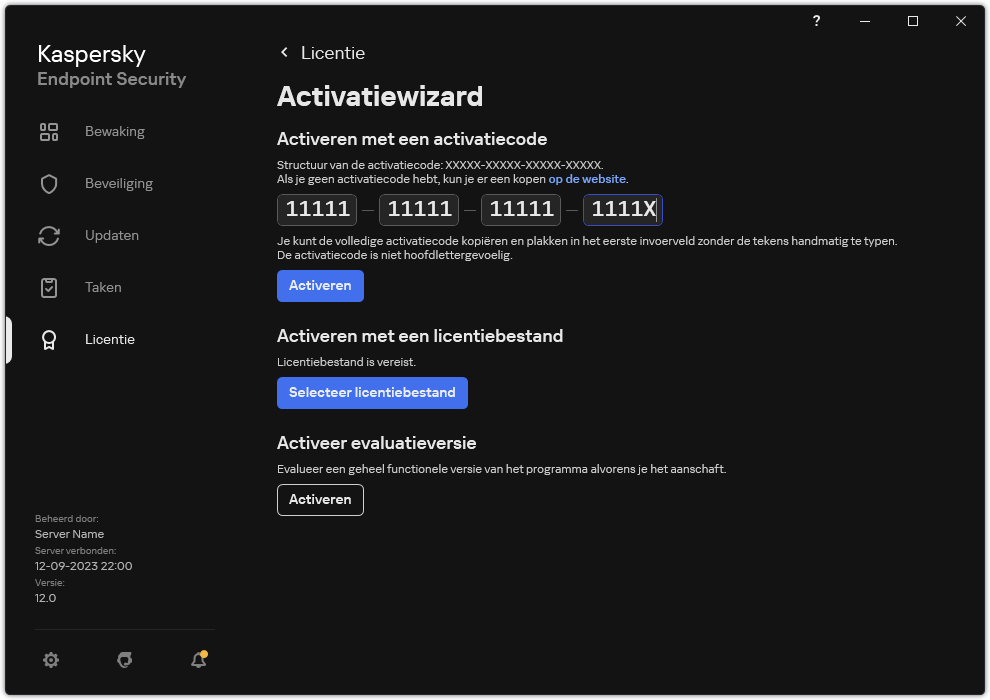This screenshot has width=990, height=700.
Task: Open support via the lifebuoy icon
Action: pyautogui.click(x=124, y=660)
